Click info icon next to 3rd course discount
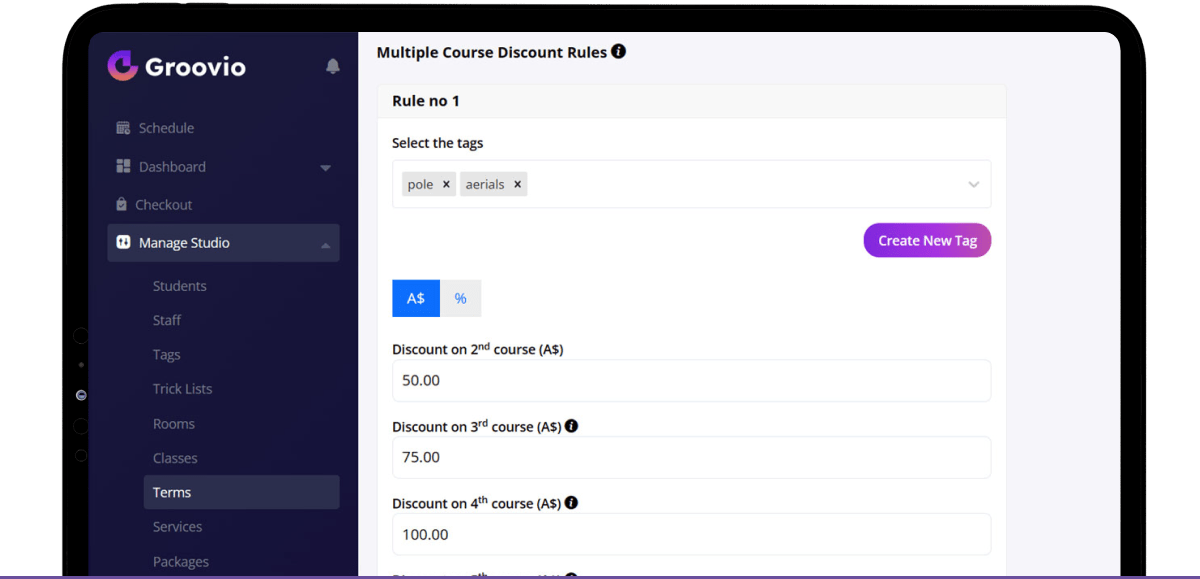 pos(571,426)
